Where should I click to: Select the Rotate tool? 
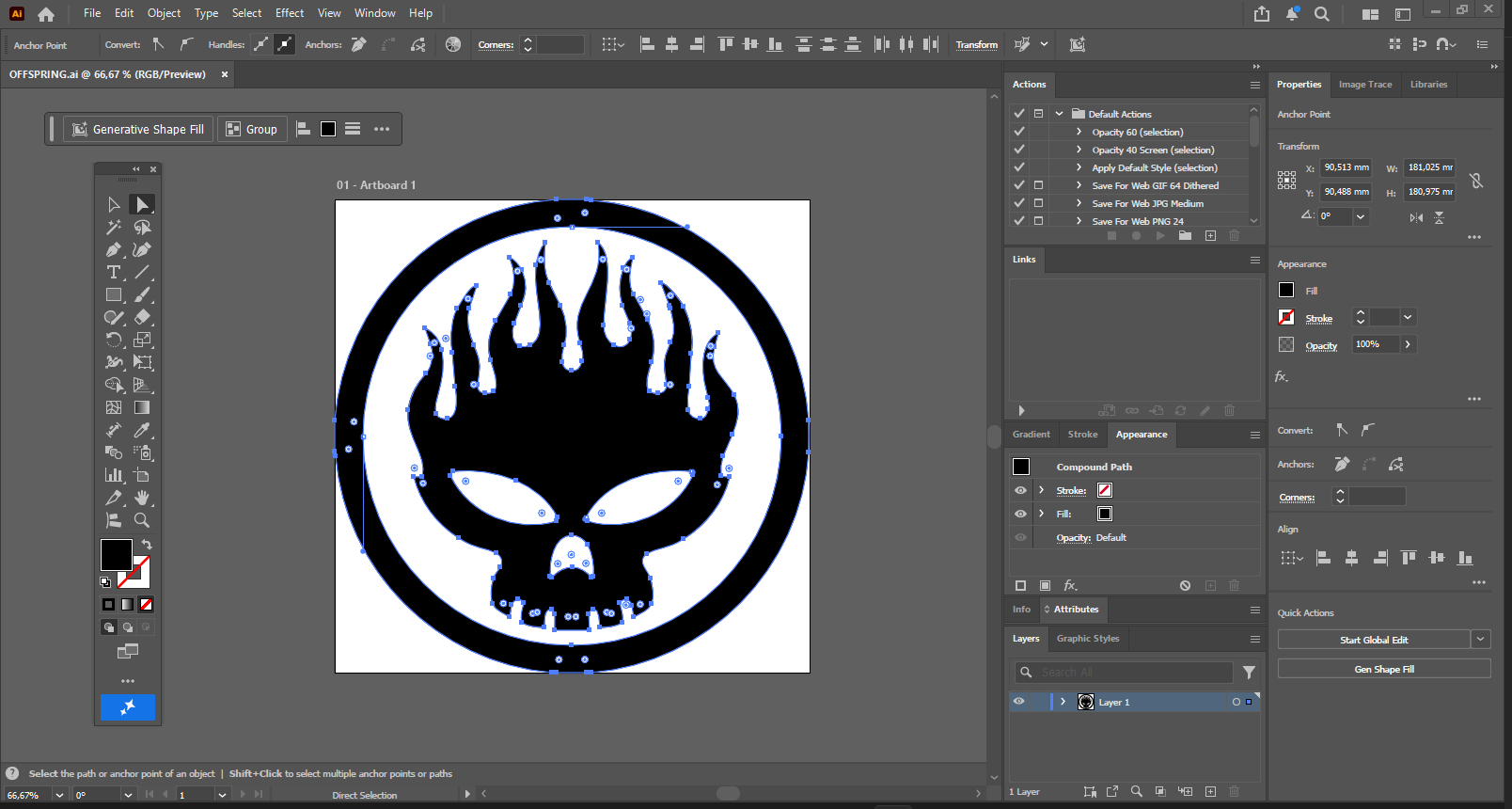114,340
